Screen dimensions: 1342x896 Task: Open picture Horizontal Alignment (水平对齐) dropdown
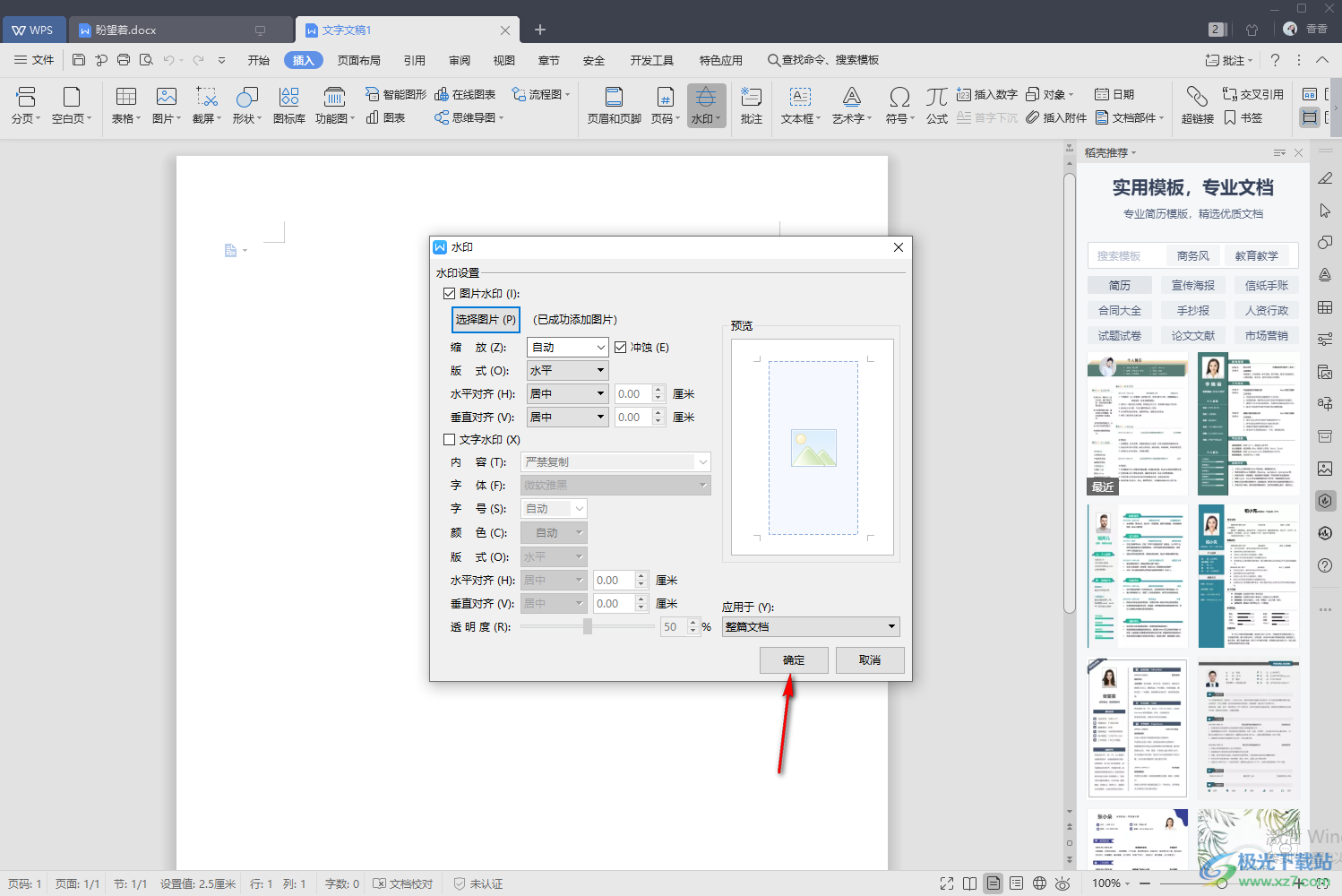pos(568,393)
